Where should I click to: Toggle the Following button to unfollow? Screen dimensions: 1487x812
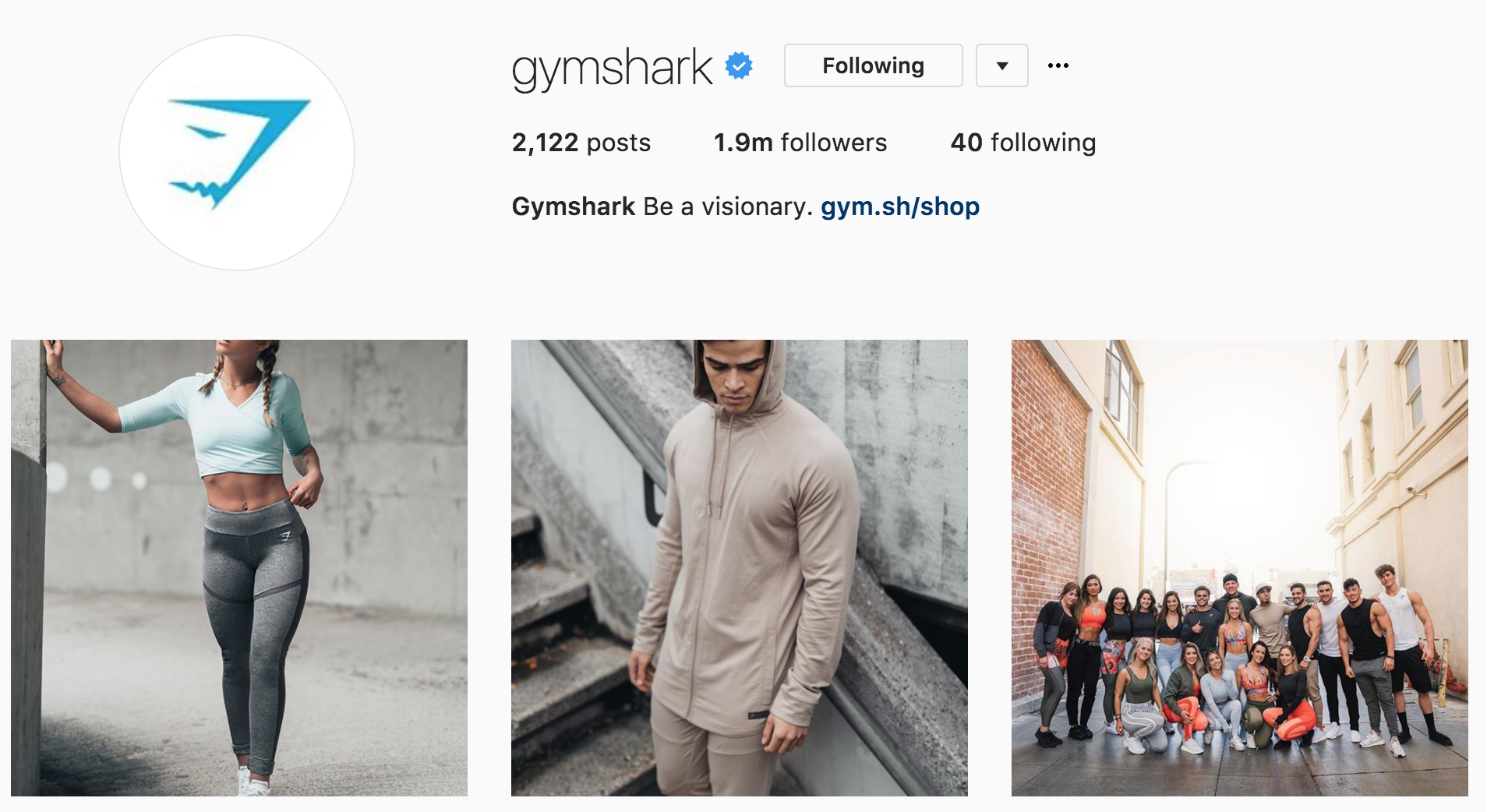pos(874,65)
